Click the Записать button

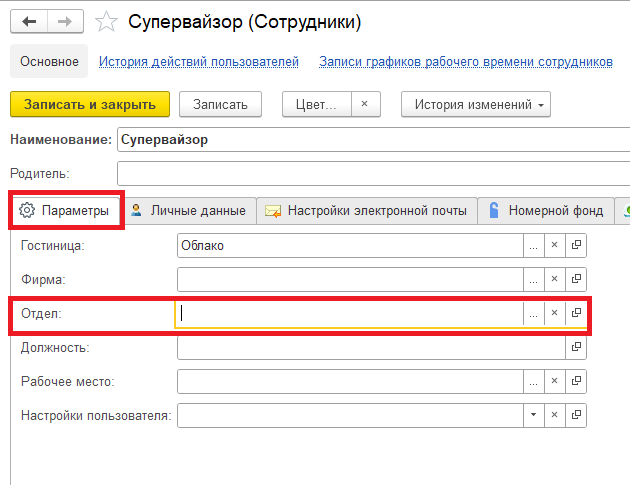coord(220,104)
